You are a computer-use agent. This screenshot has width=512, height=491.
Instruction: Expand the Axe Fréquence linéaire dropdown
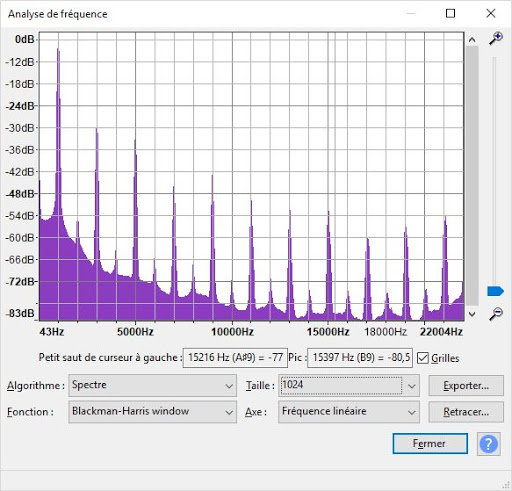349,412
